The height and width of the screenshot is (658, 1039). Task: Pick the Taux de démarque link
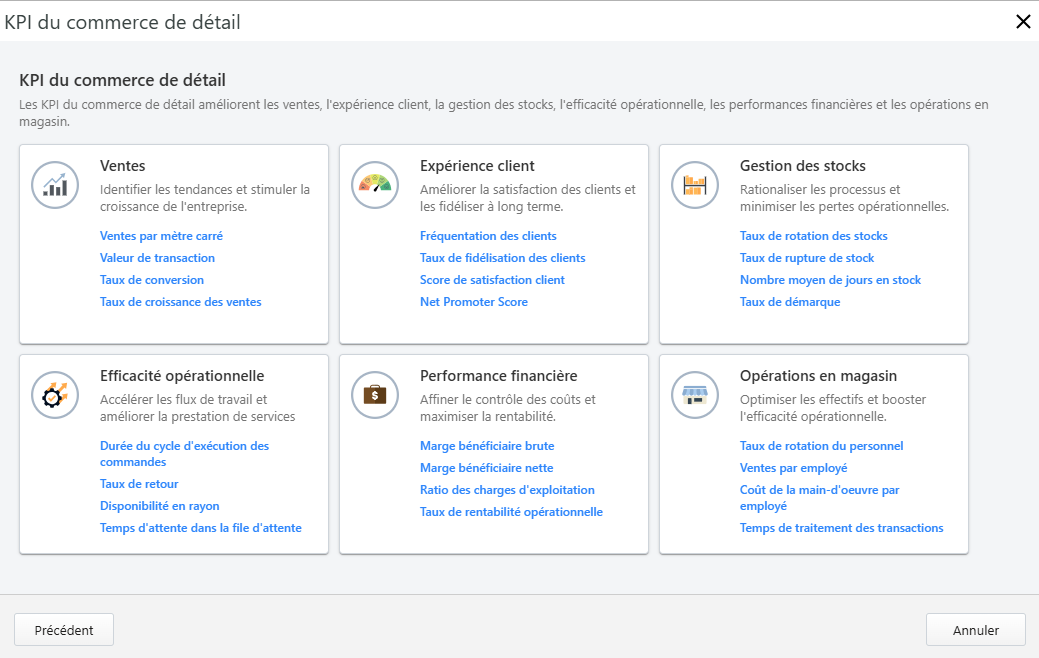point(789,302)
